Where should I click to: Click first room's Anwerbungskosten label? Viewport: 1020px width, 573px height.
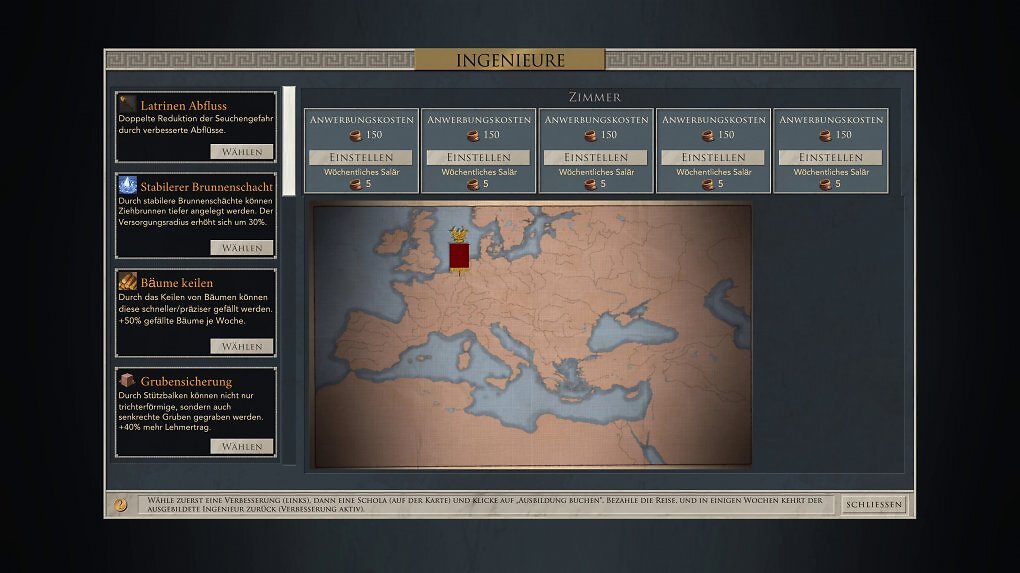pos(362,120)
